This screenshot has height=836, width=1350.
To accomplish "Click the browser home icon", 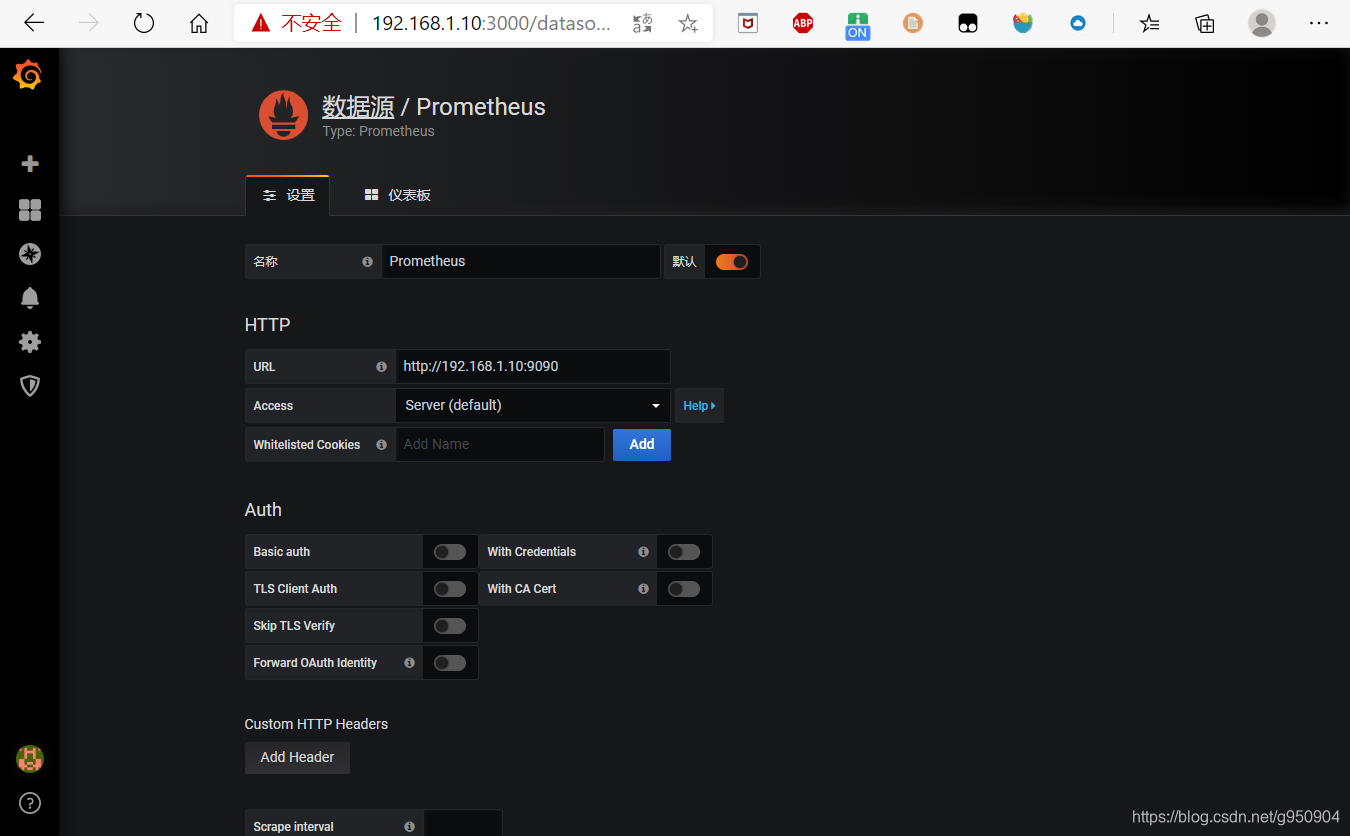I will (199, 23).
